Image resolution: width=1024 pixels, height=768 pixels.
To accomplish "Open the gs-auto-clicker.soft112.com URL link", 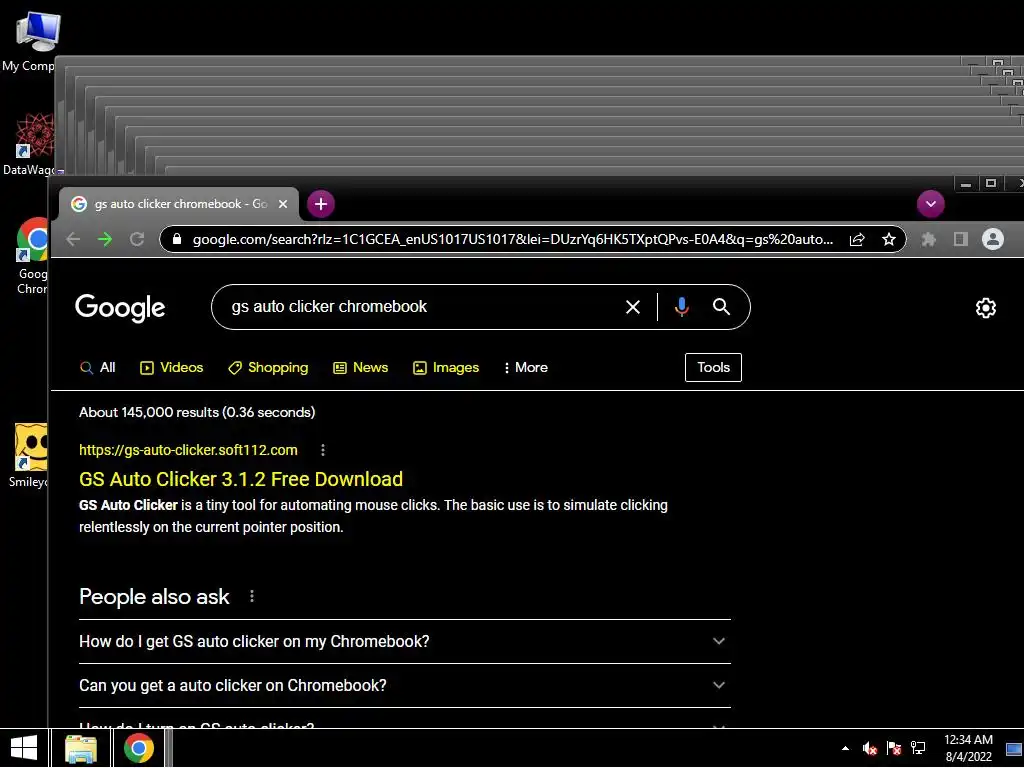I will pos(188,450).
